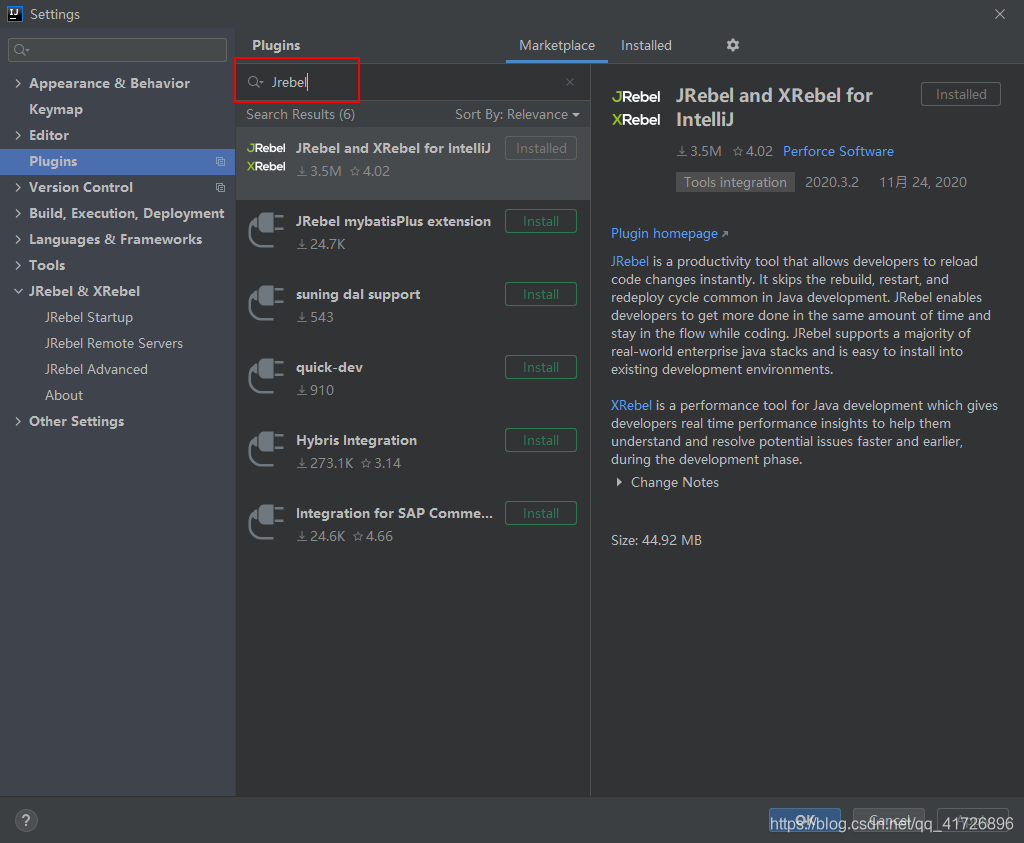Viewport: 1024px width, 843px height.
Task: Expand Build, Execution, Deployment section
Action: 18,214
